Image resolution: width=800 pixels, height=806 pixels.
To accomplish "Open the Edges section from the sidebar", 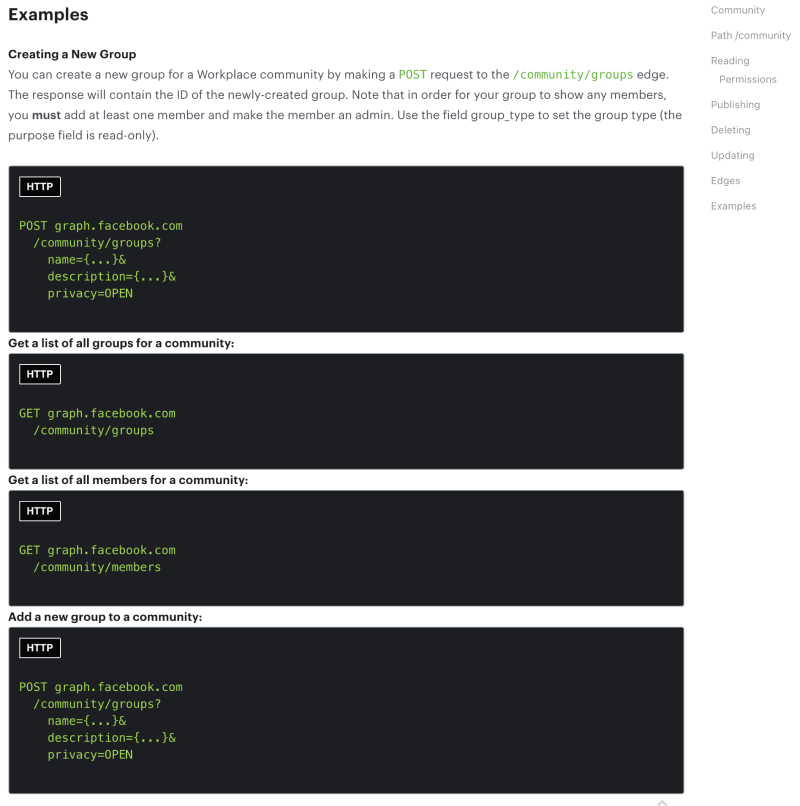I will tap(723, 180).
